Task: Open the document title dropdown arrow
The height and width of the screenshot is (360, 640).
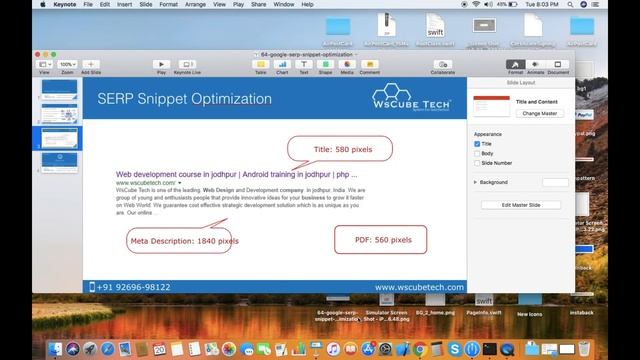Action: (356, 55)
